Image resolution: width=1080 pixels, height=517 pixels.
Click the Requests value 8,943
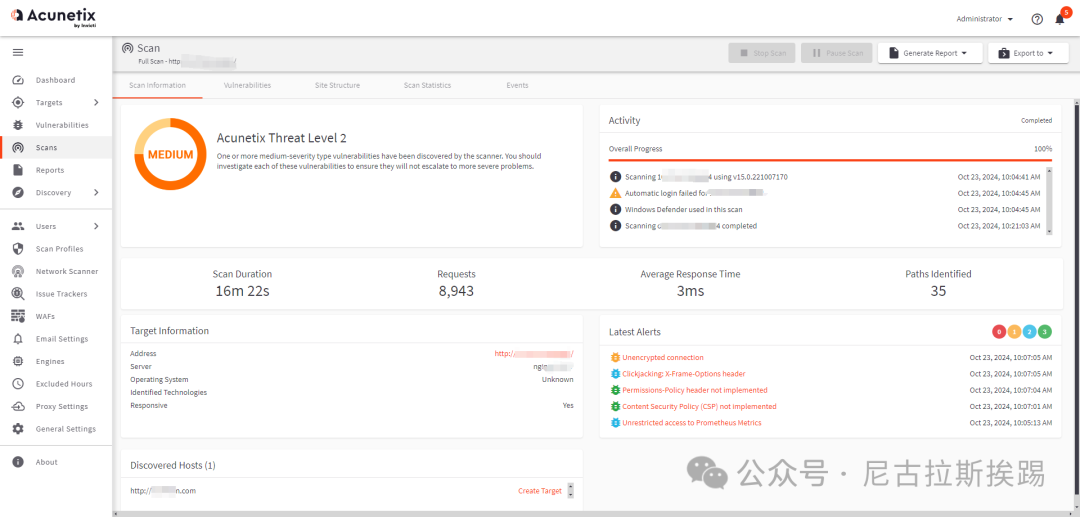[x=456, y=291]
